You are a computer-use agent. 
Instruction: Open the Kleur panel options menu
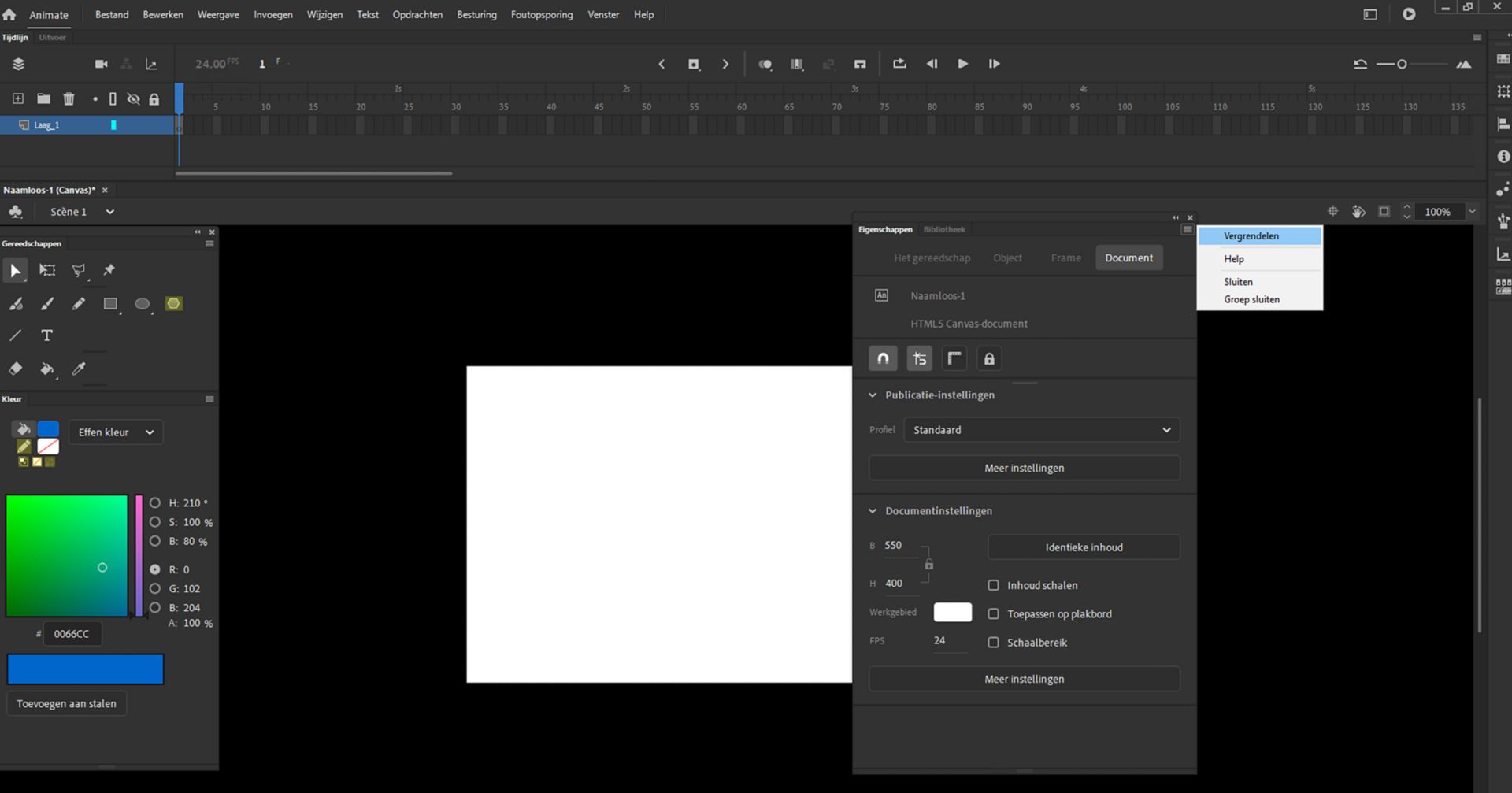point(209,399)
